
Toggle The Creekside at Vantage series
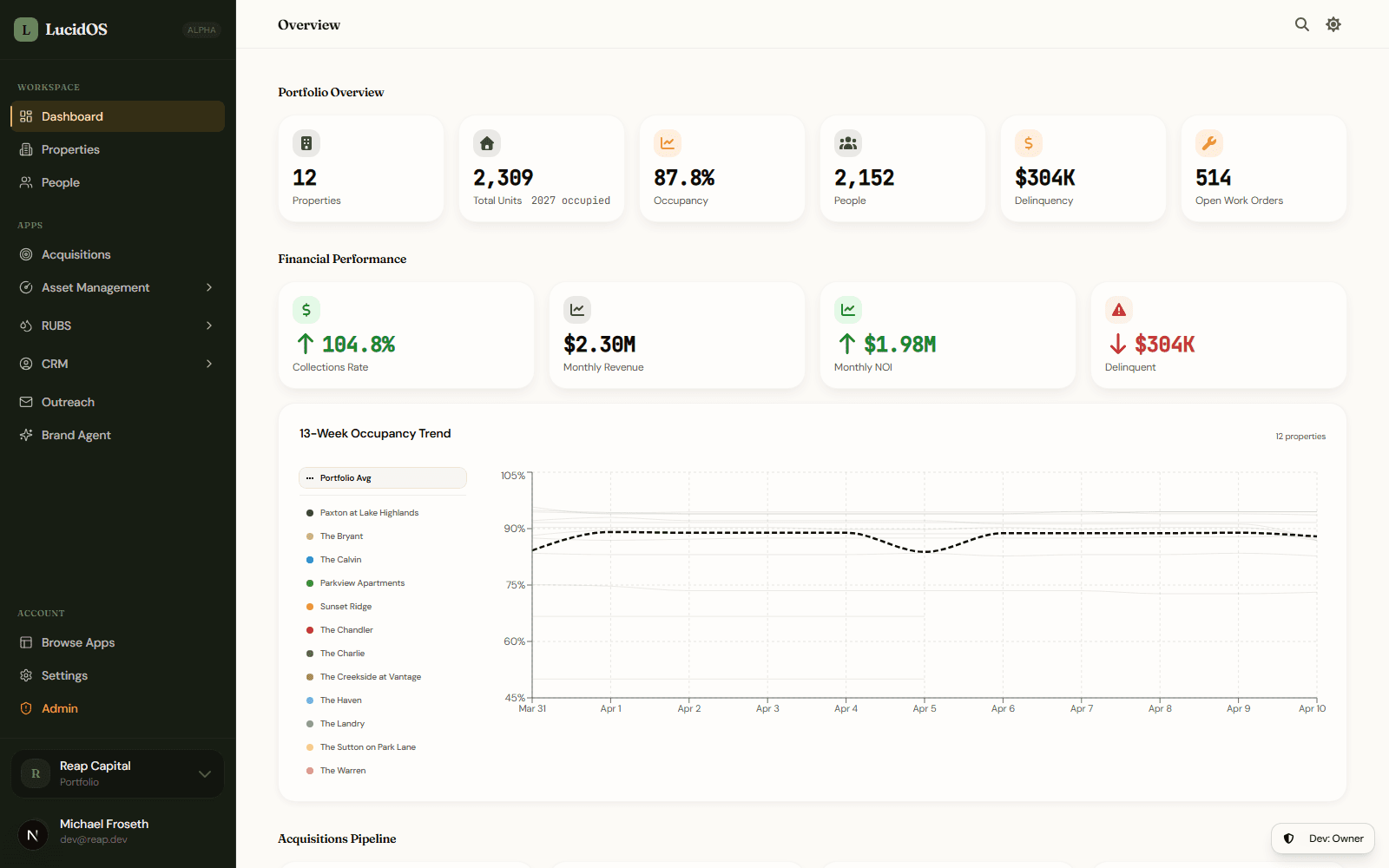pyautogui.click(x=383, y=677)
